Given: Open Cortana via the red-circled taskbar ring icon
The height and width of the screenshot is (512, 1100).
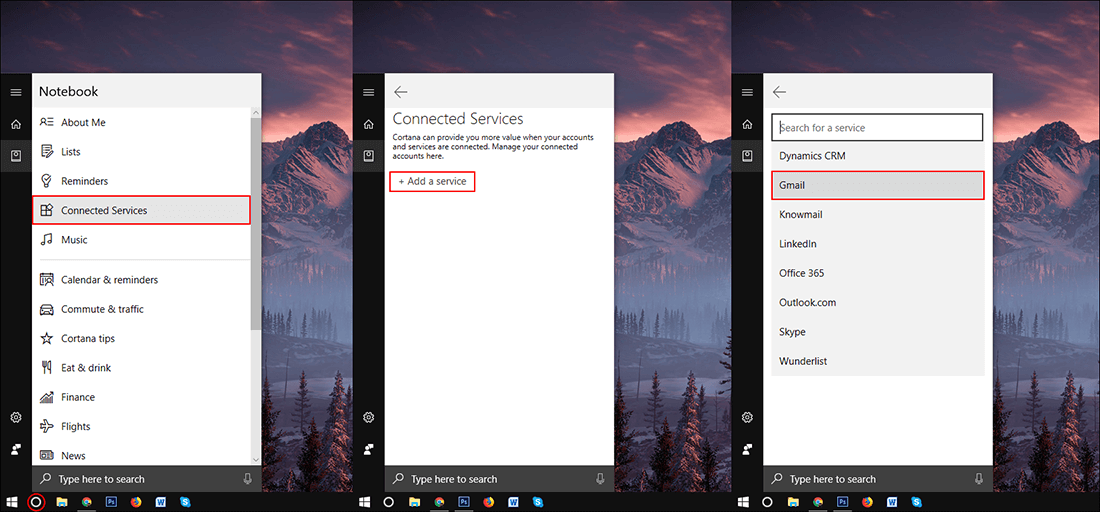Looking at the screenshot, I should (36, 502).
